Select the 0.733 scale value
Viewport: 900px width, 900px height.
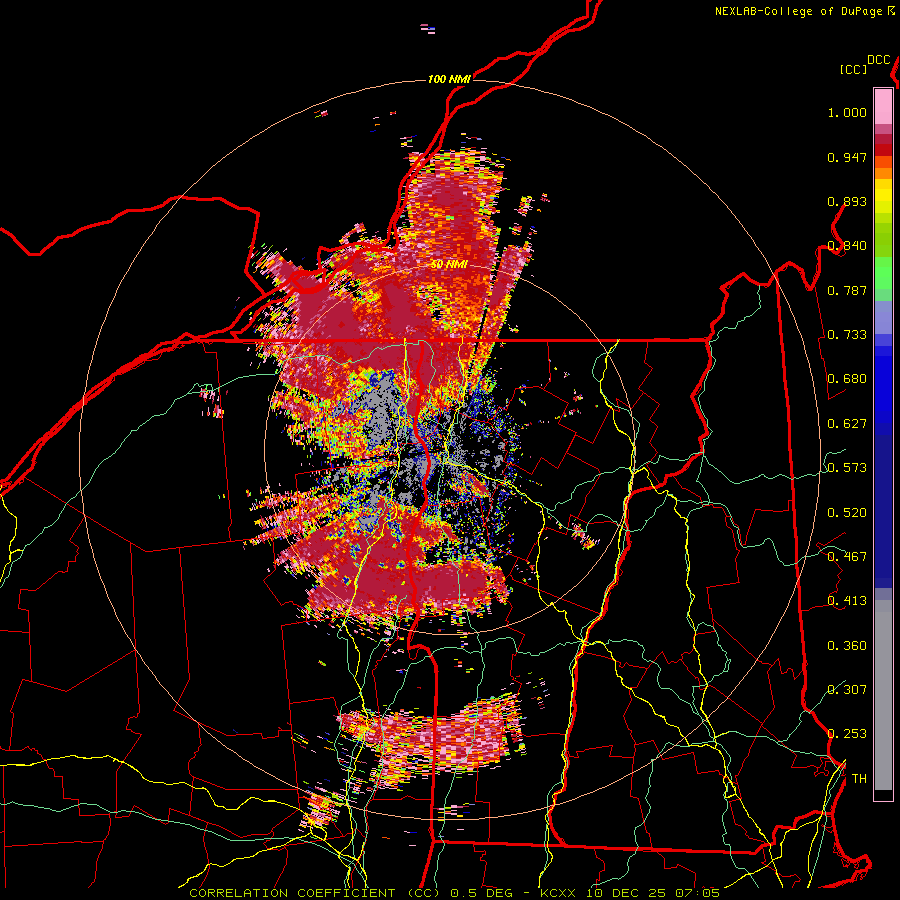coord(847,335)
